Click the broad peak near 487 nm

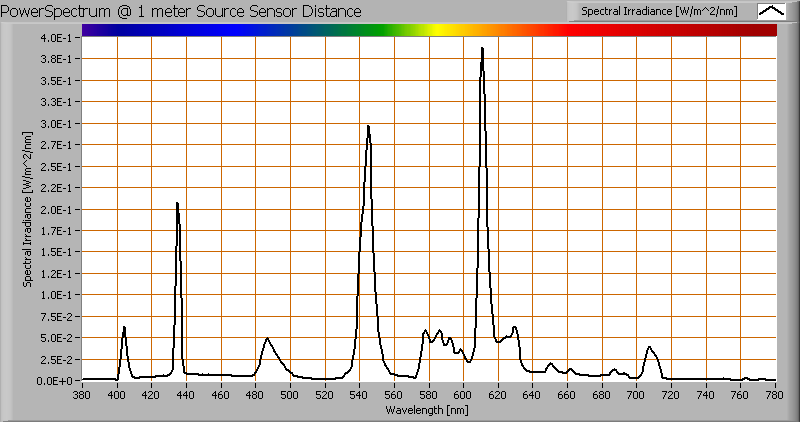tap(267, 340)
